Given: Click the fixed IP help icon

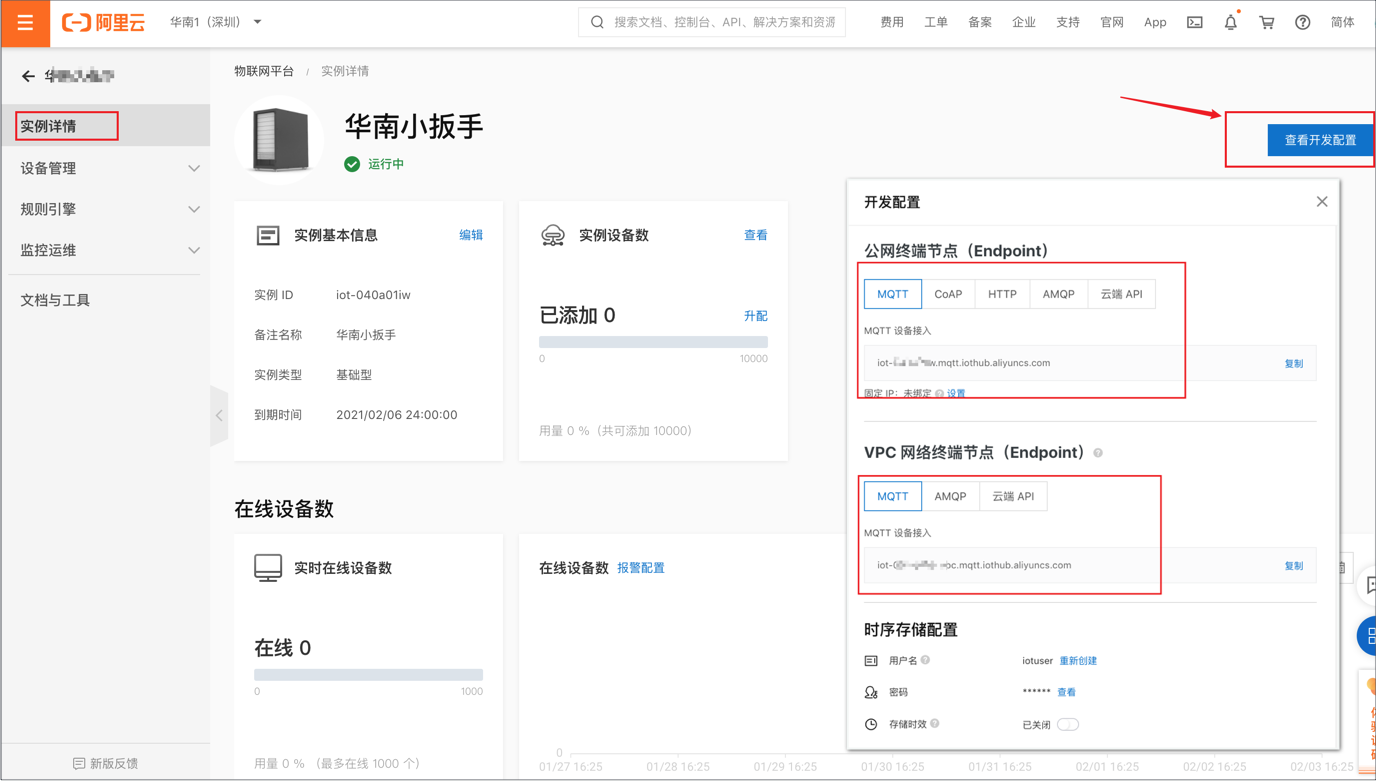Looking at the screenshot, I should (x=939, y=394).
